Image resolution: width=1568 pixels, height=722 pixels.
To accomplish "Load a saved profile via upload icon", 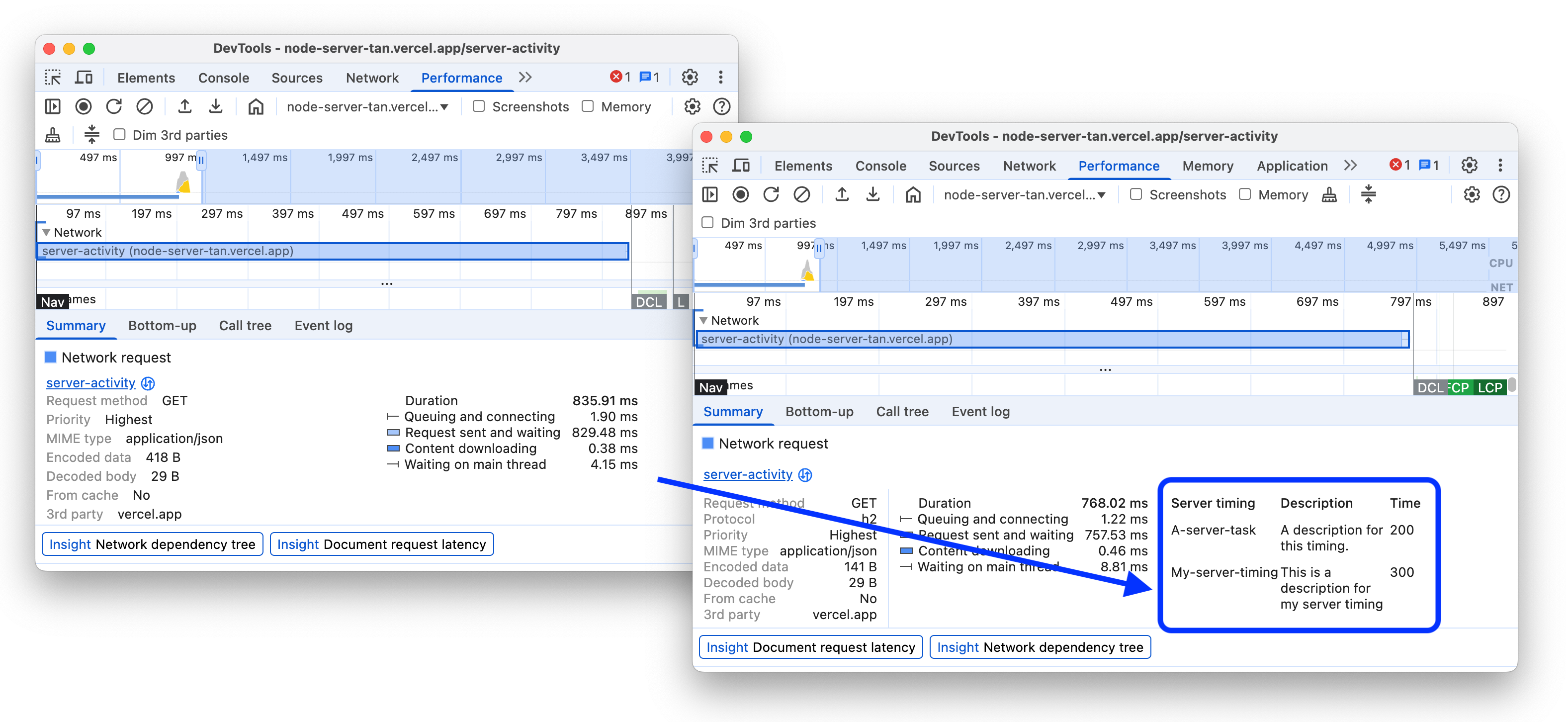I will tap(843, 195).
